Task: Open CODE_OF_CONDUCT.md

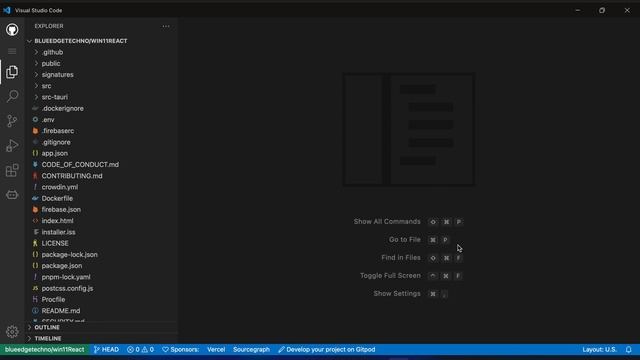Action: coord(101,164)
